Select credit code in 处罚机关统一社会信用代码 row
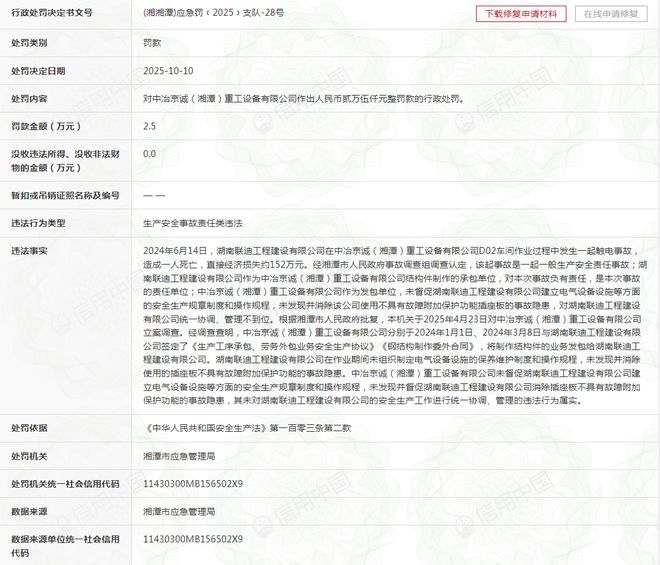Image resolution: width=660 pixels, height=565 pixels. (x=193, y=484)
